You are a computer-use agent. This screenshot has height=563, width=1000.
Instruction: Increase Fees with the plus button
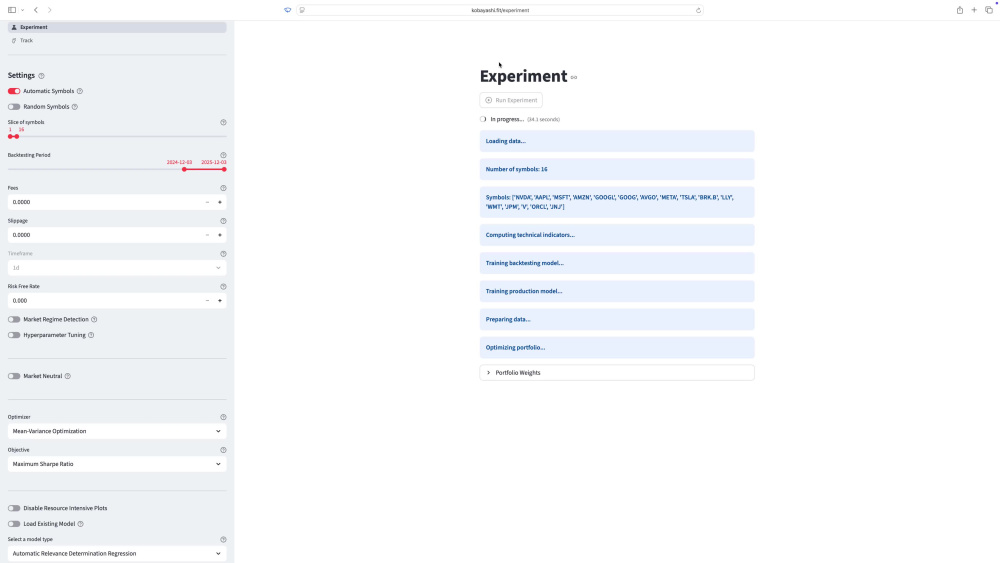(220, 202)
